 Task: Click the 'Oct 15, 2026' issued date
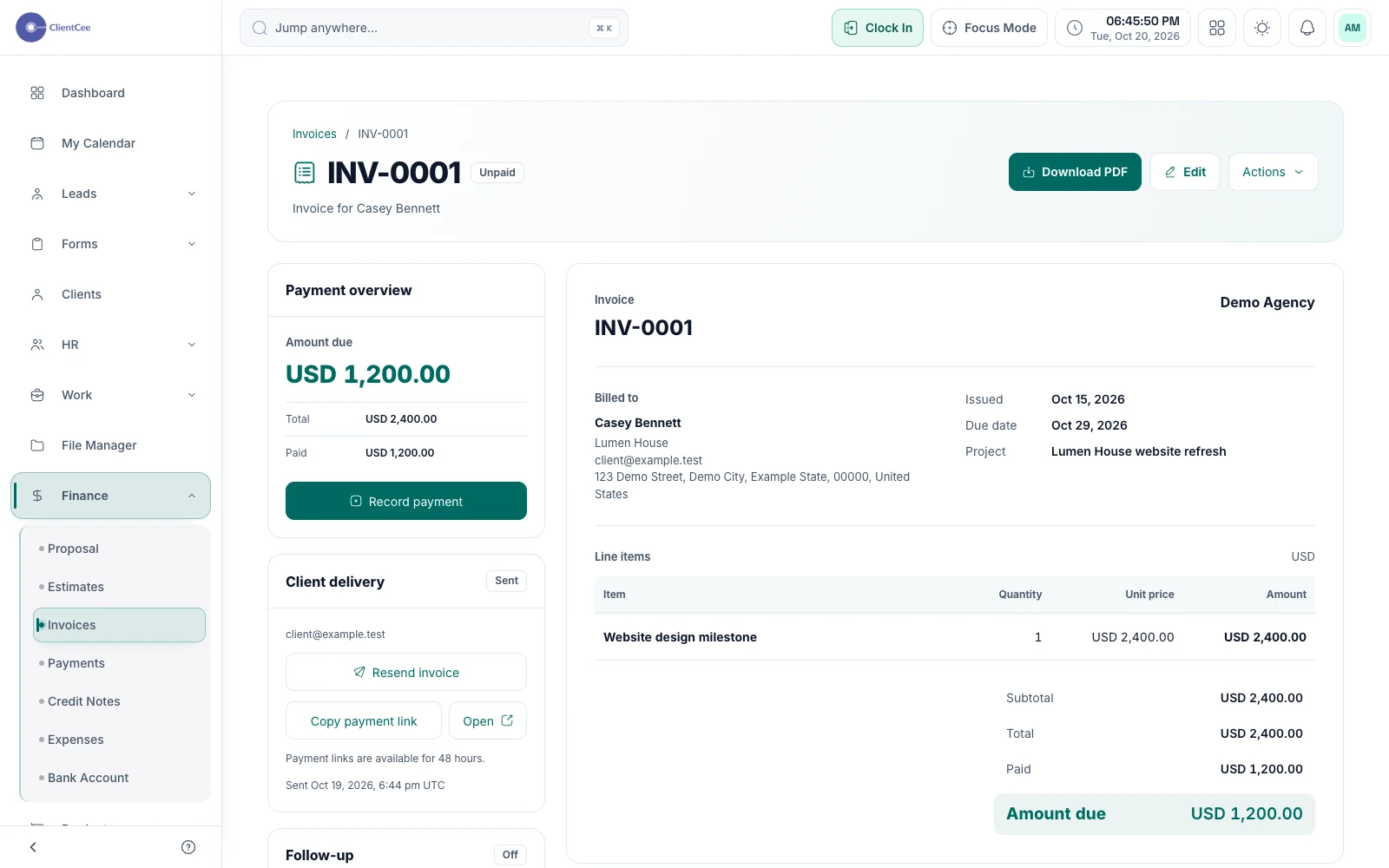(x=1088, y=399)
